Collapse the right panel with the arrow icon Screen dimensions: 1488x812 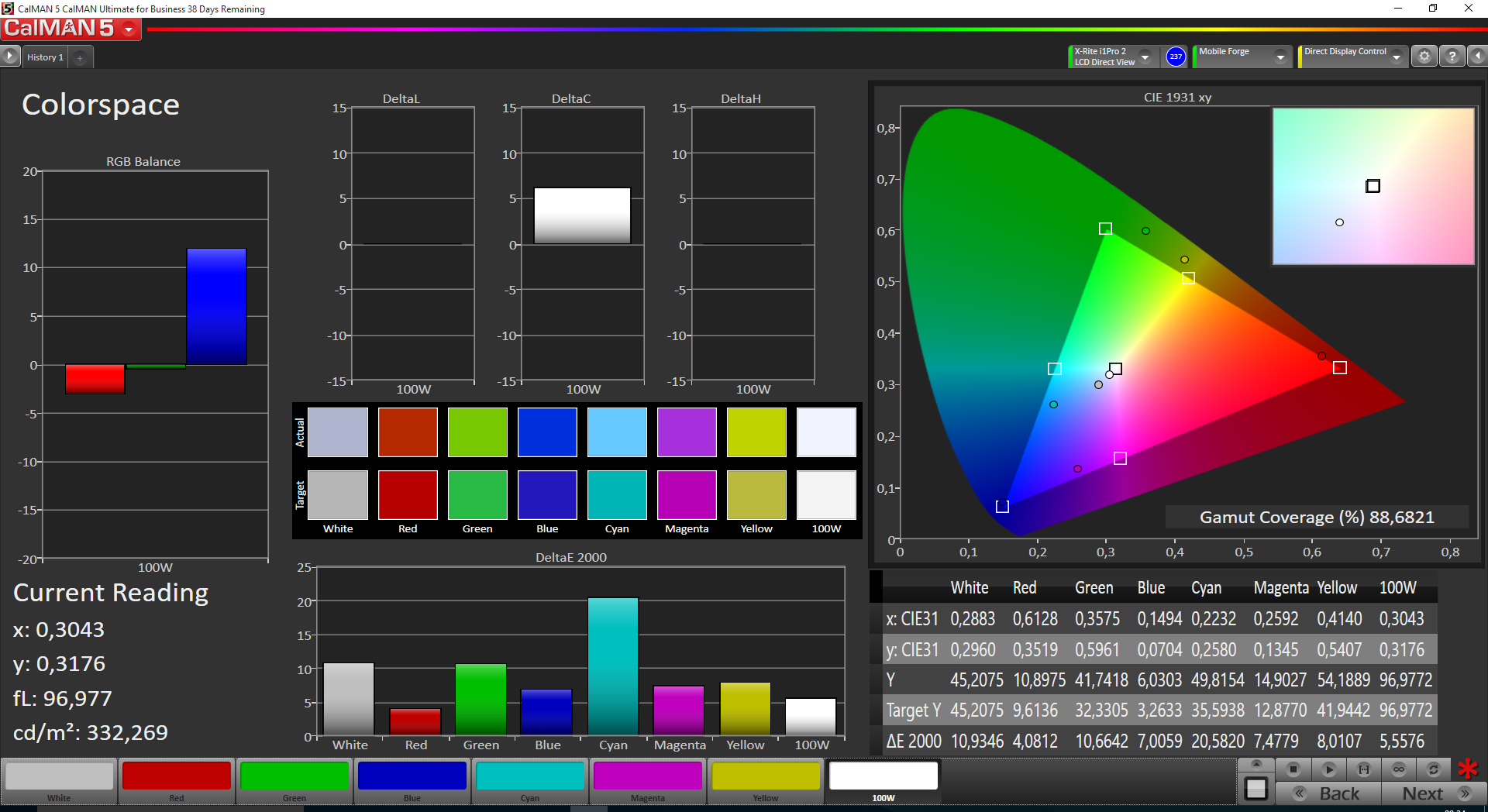click(1477, 57)
